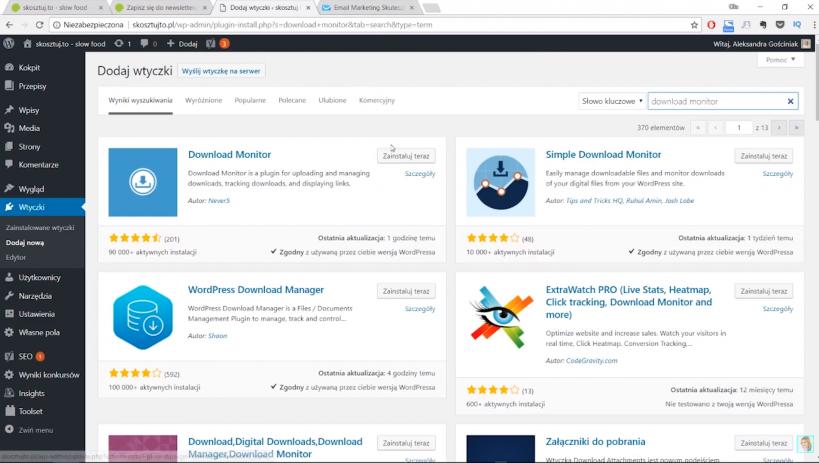The height and width of the screenshot is (463, 819).
Task: Open Strony pages menu
Action: coord(29,147)
